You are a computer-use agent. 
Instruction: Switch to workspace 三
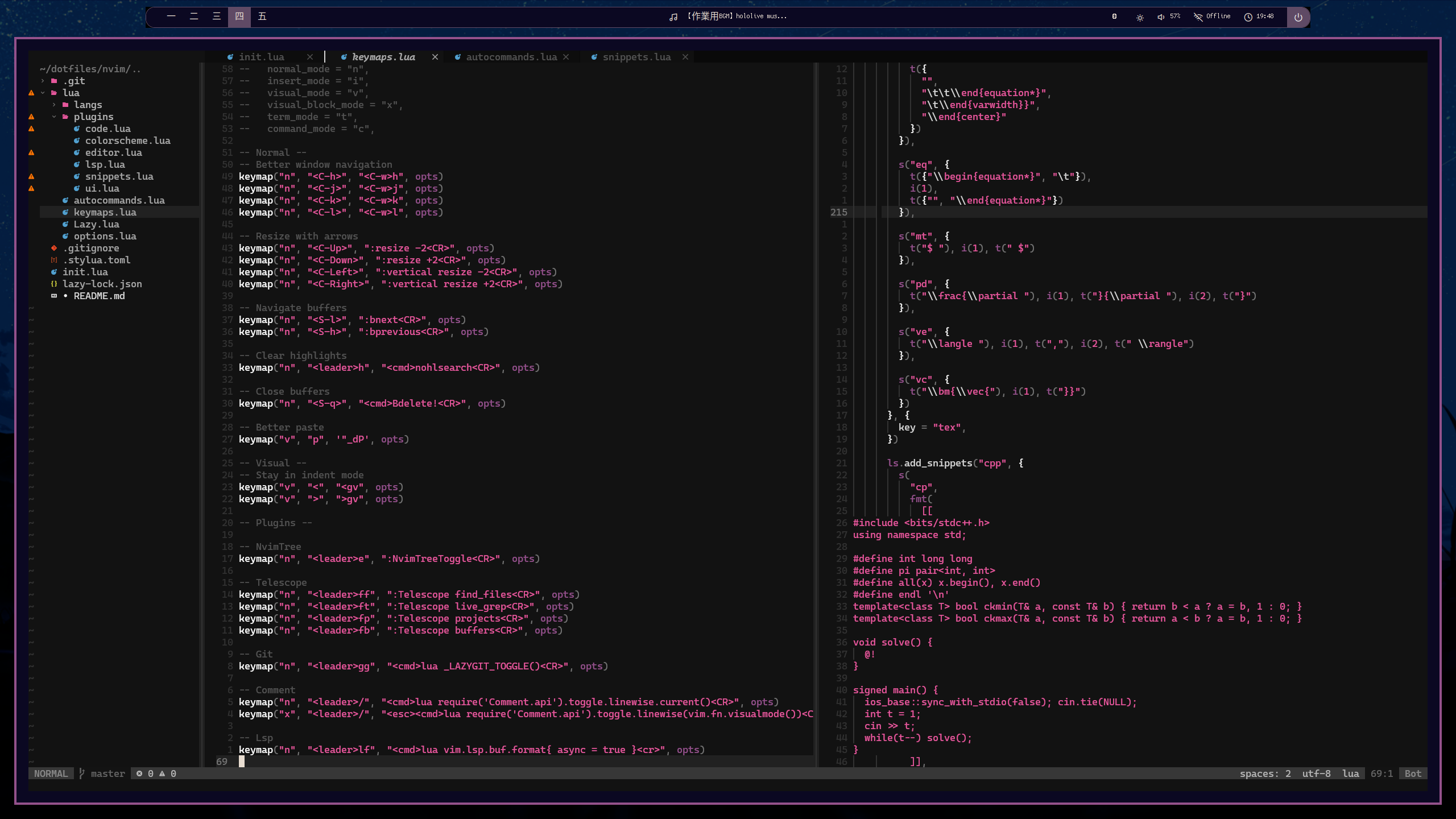pos(217,16)
